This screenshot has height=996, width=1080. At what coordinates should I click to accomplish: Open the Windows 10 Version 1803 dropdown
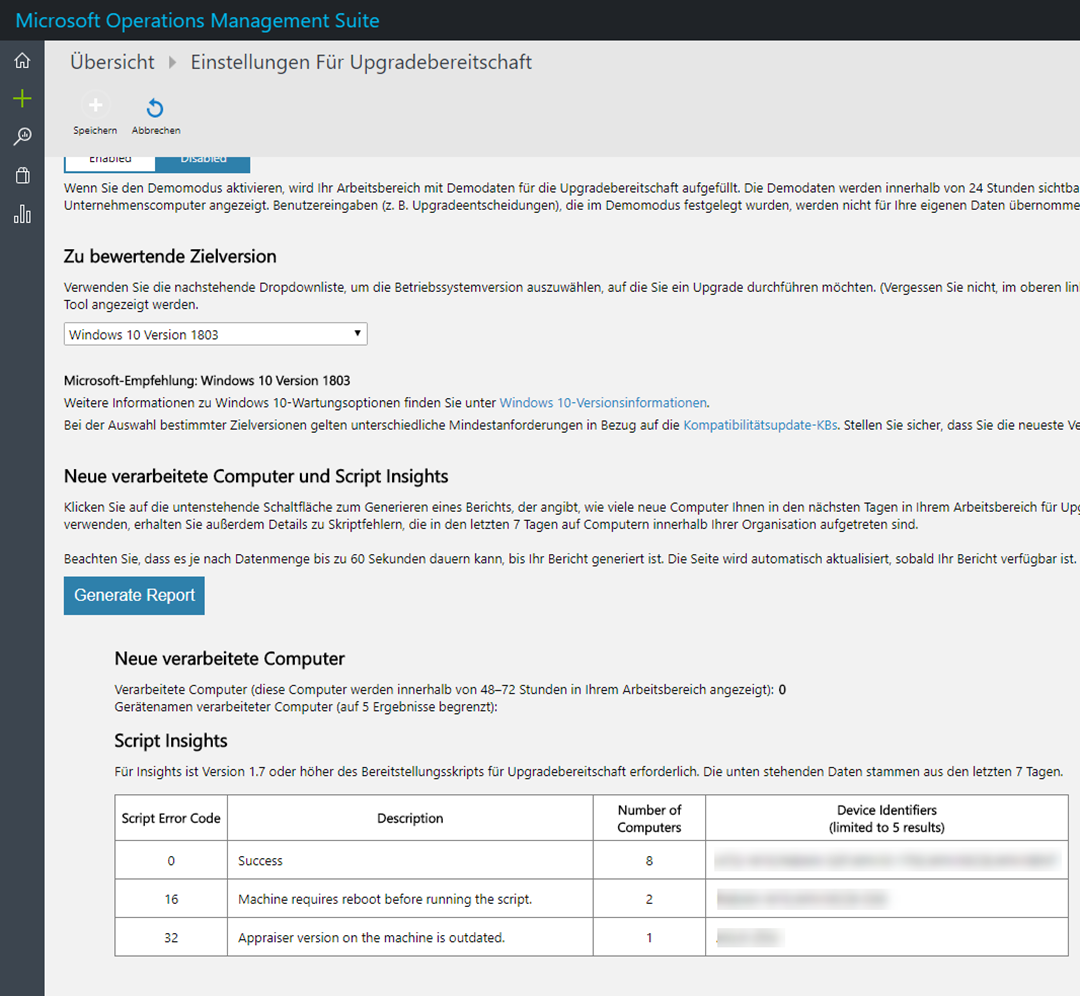[216, 334]
